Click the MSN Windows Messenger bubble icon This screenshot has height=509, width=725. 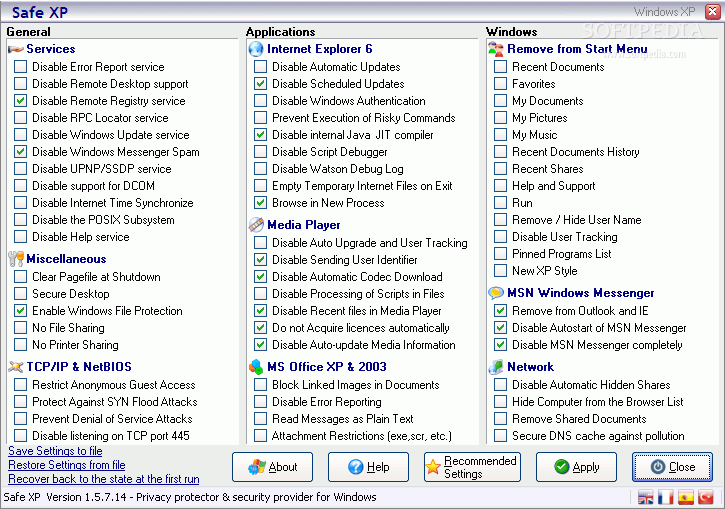(x=496, y=293)
